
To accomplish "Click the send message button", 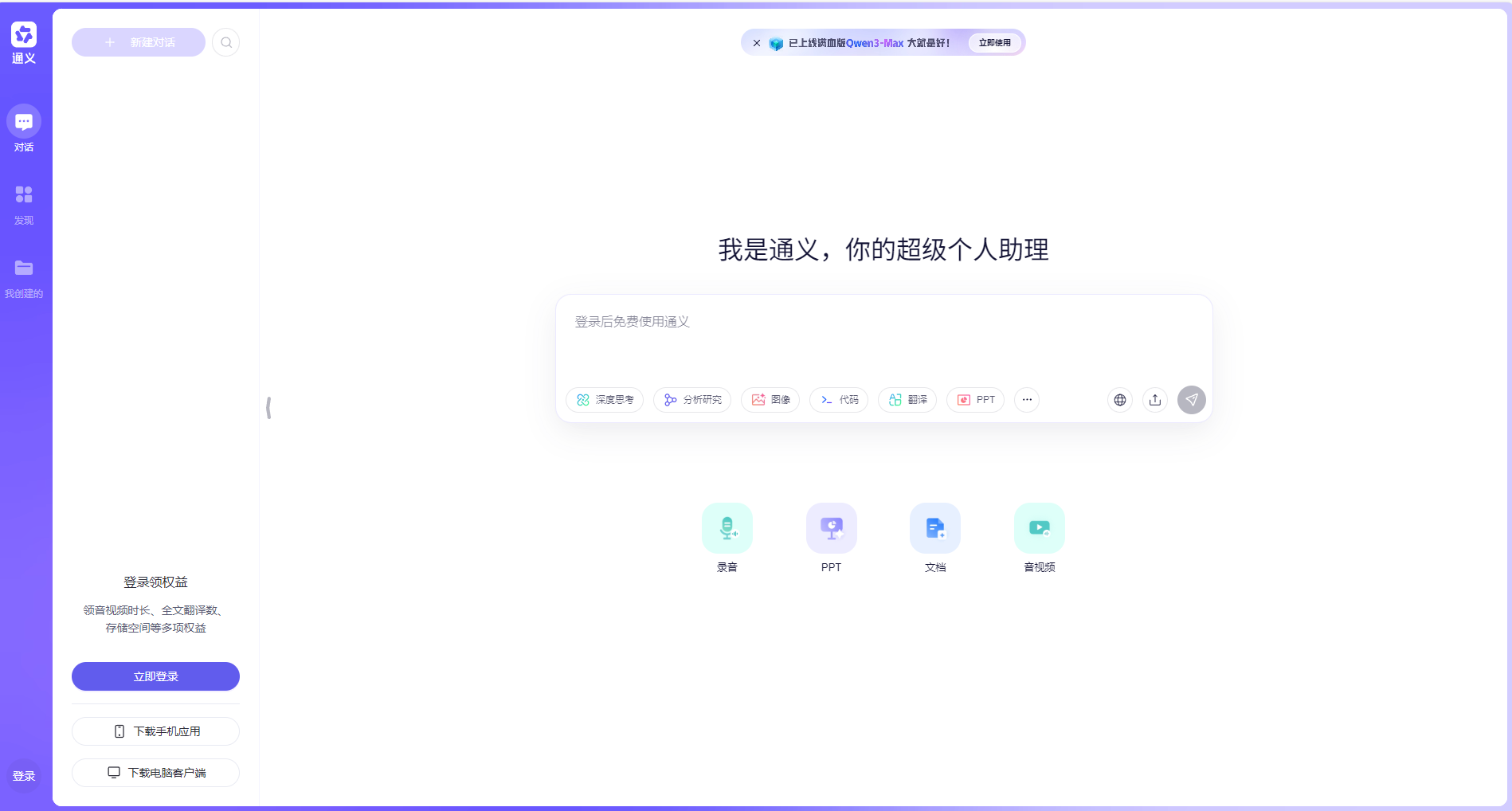I will (1192, 400).
